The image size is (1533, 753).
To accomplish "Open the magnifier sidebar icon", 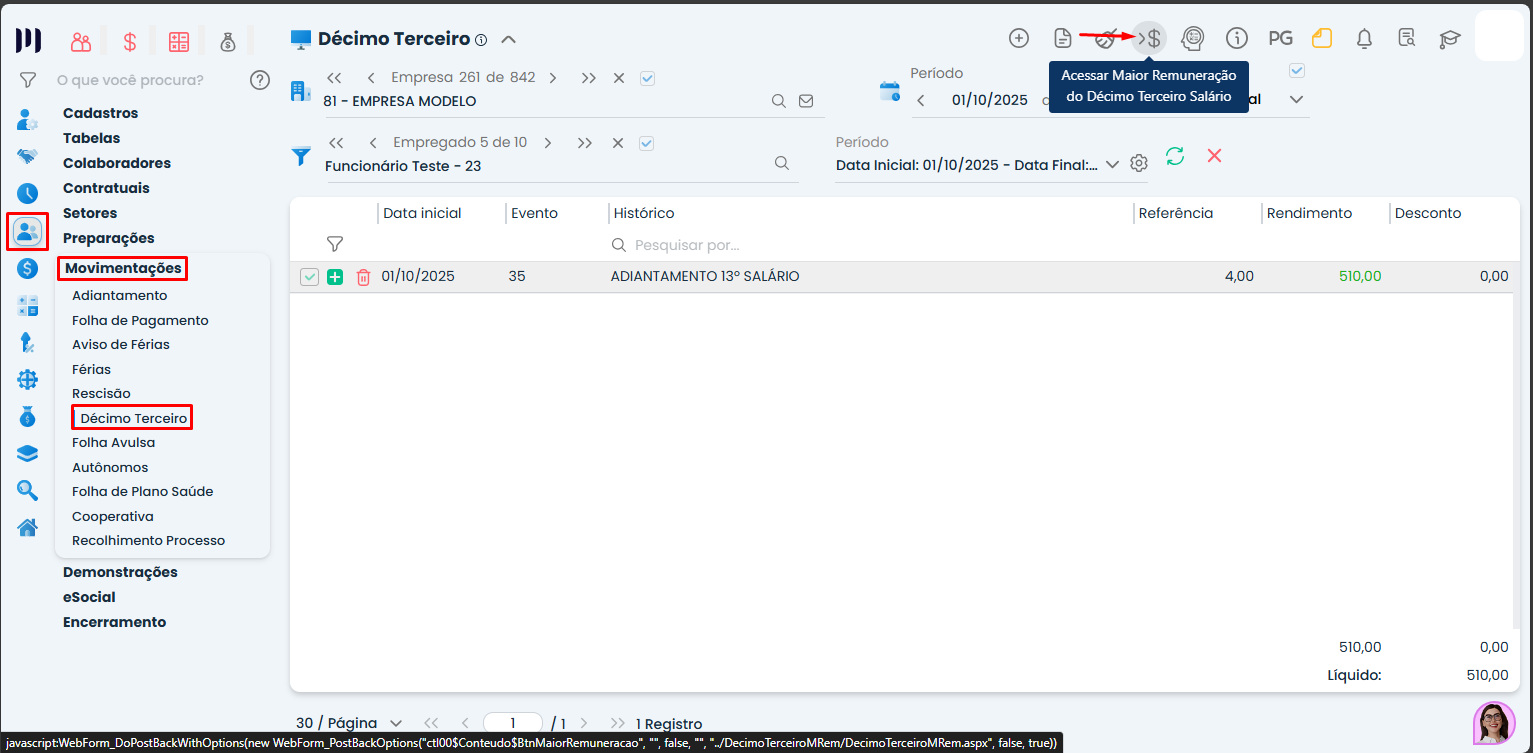I will (28, 490).
